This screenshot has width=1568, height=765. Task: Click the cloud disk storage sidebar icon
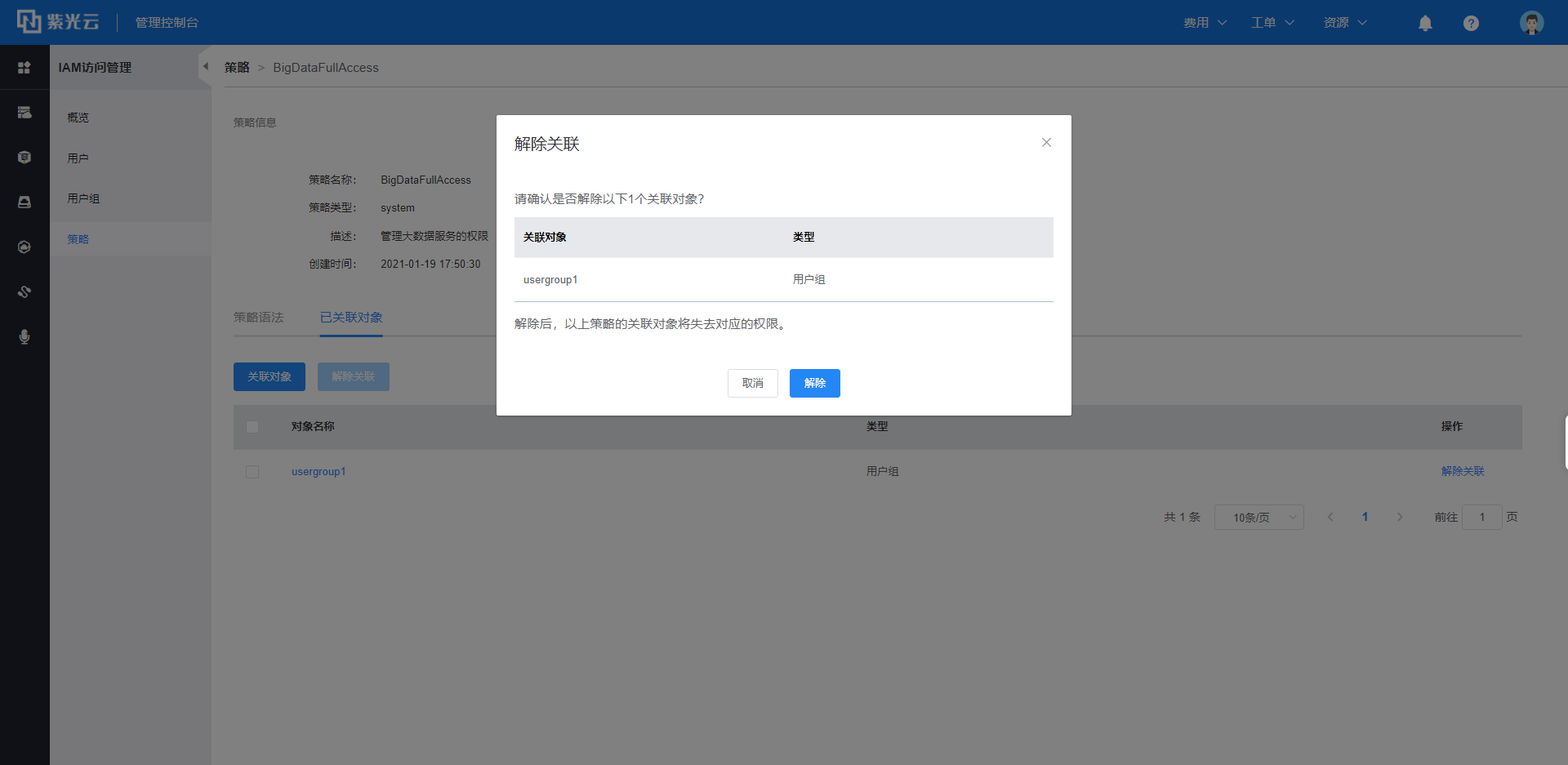[x=24, y=202]
